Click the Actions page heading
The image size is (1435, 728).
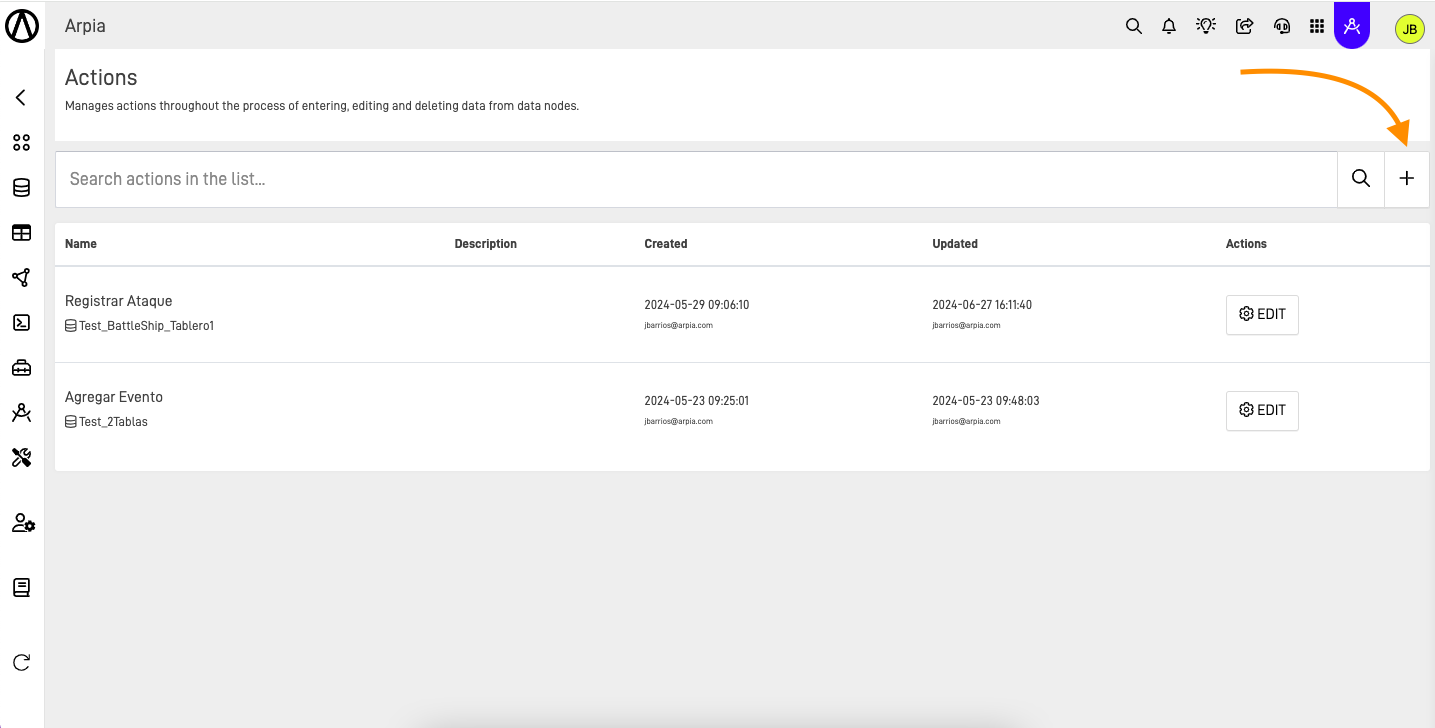[x=101, y=77]
